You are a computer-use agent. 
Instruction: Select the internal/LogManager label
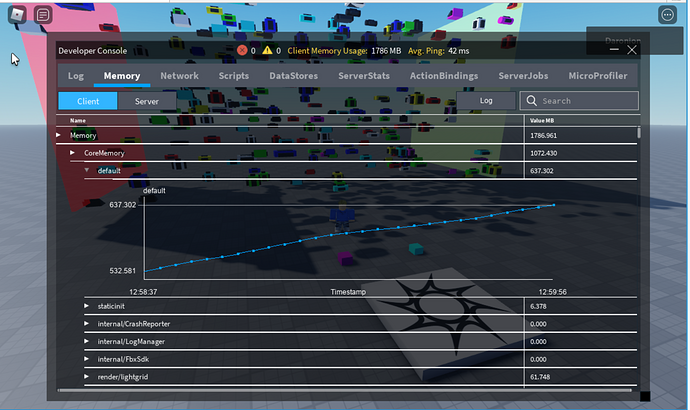(131, 341)
